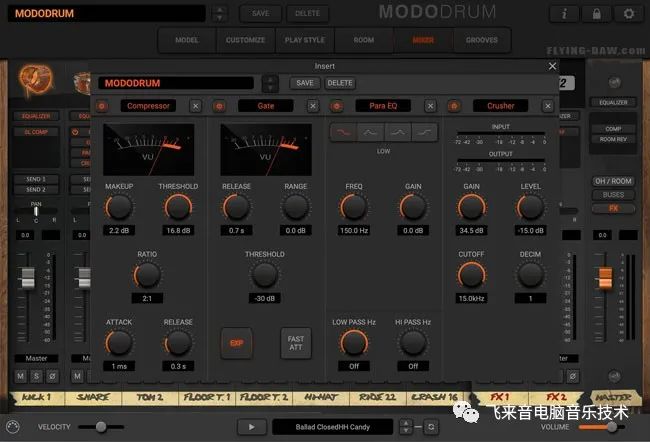650x442 pixels.
Task: Click the Compressor RATIO 2:1 value
Action: (x=147, y=299)
